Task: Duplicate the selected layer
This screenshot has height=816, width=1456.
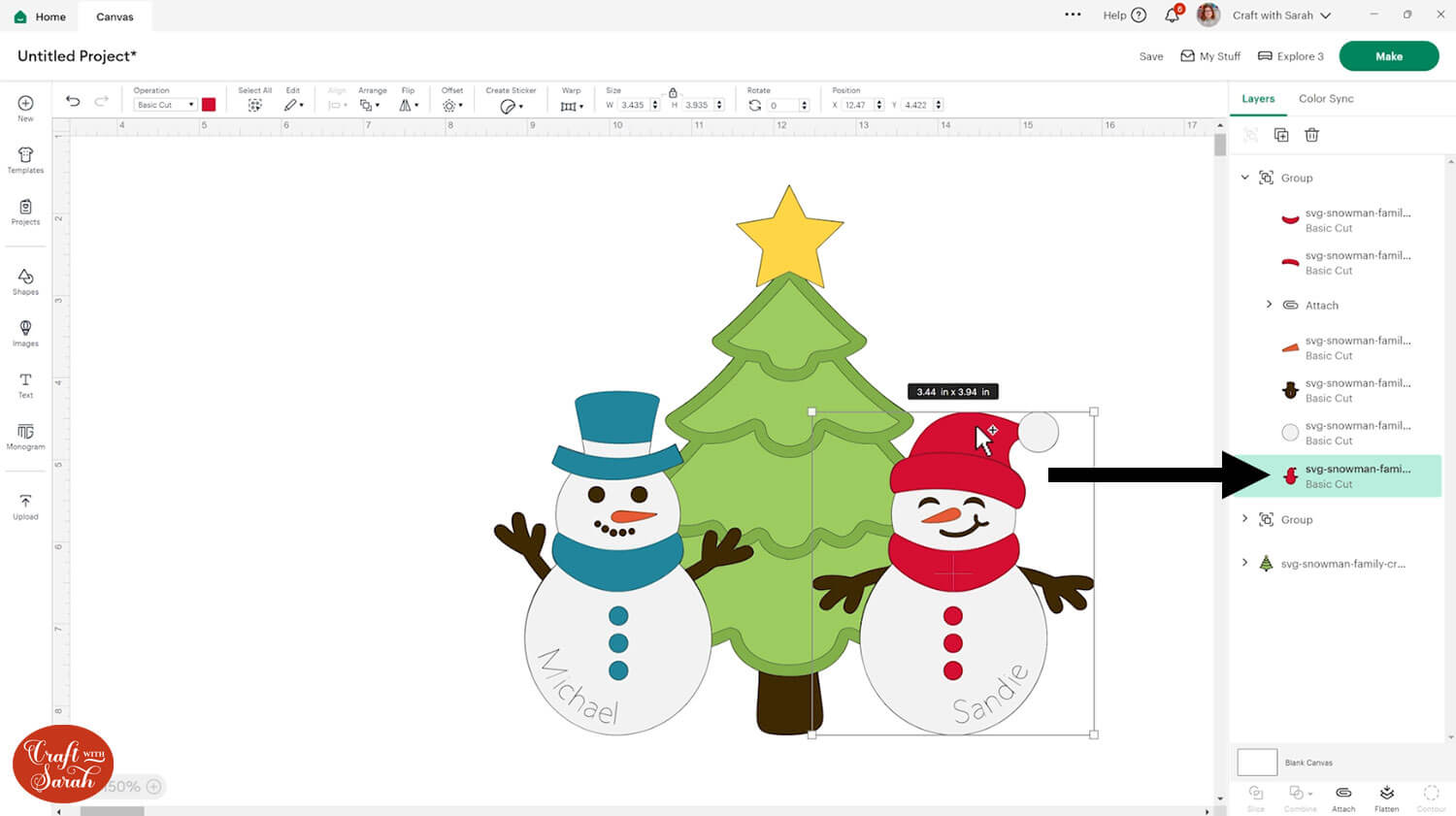Action: coord(1281,135)
